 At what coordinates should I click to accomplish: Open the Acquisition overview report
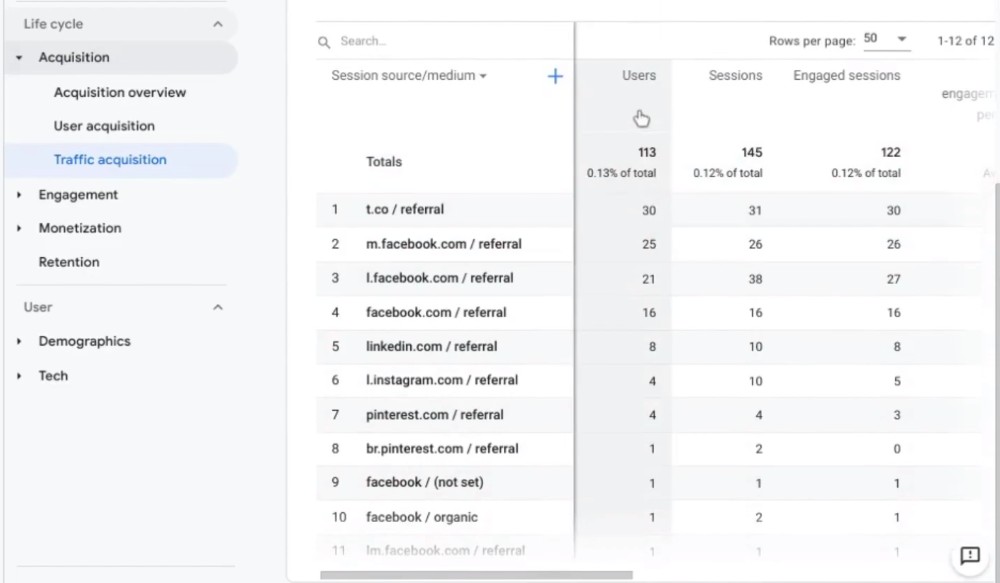tap(120, 92)
